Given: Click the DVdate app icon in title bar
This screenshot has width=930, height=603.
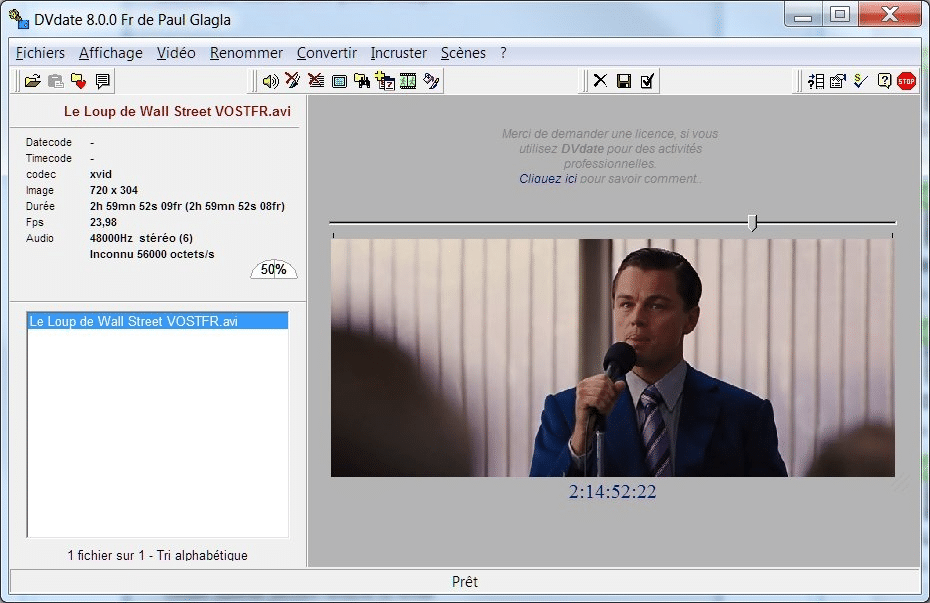Looking at the screenshot, I should point(19,19).
